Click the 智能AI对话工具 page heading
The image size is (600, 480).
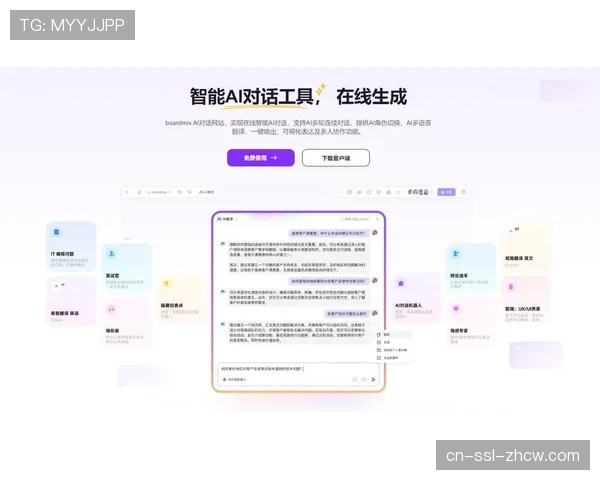point(251,96)
